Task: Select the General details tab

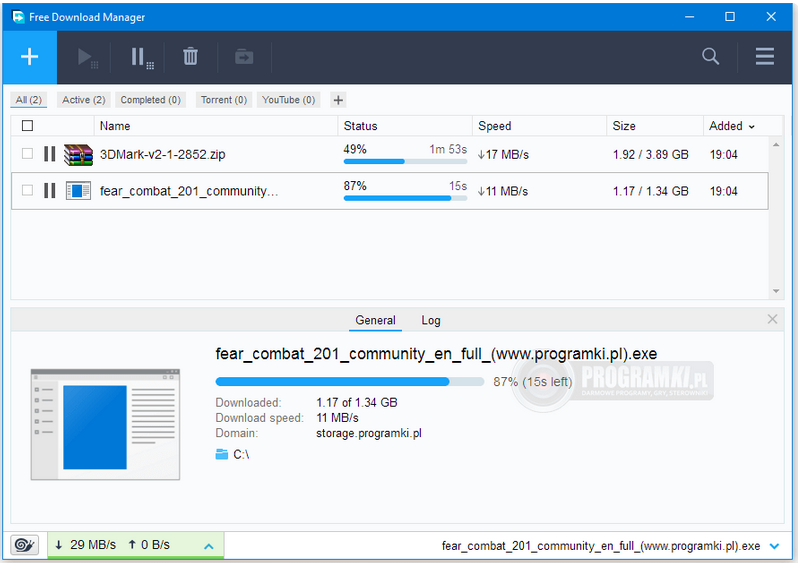Action: click(x=375, y=320)
